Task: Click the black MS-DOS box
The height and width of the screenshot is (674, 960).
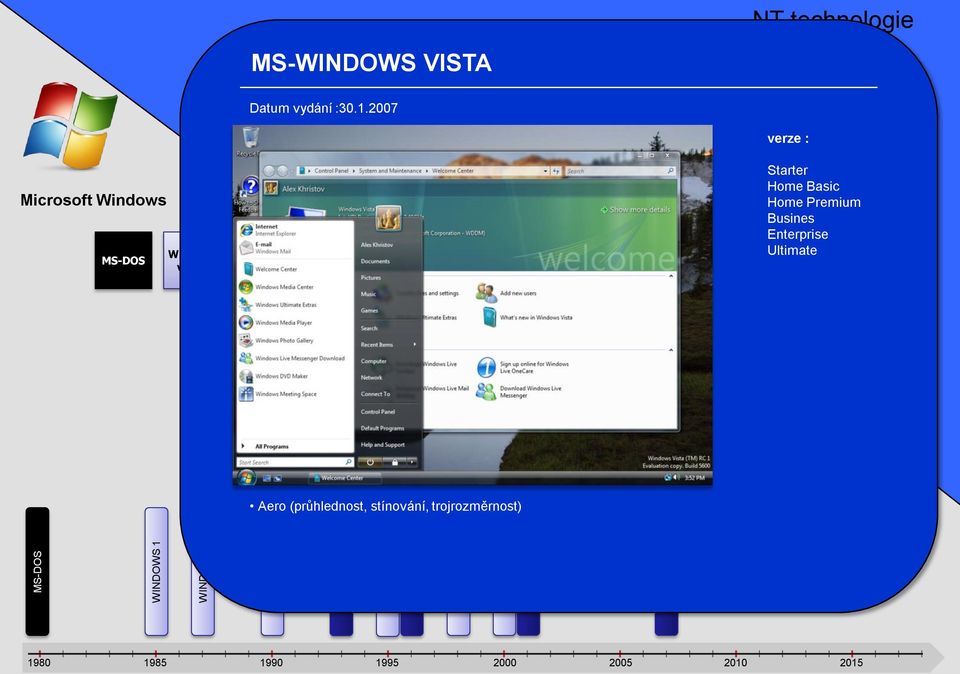Action: [x=123, y=260]
